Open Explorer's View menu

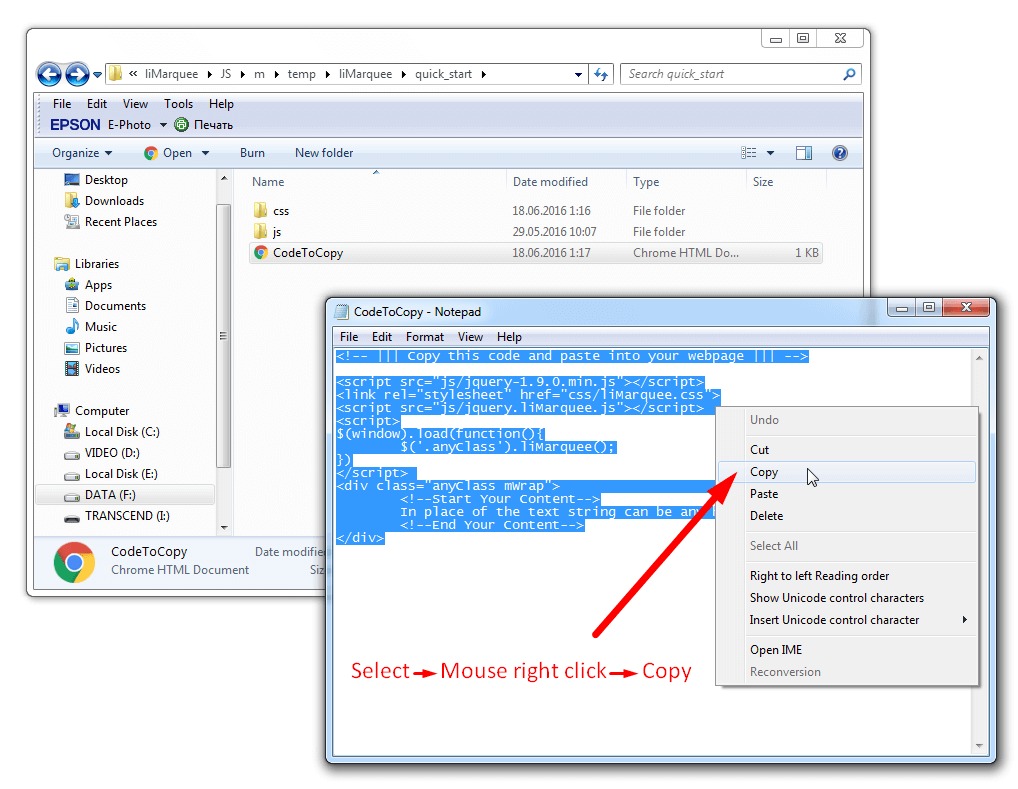(x=135, y=104)
